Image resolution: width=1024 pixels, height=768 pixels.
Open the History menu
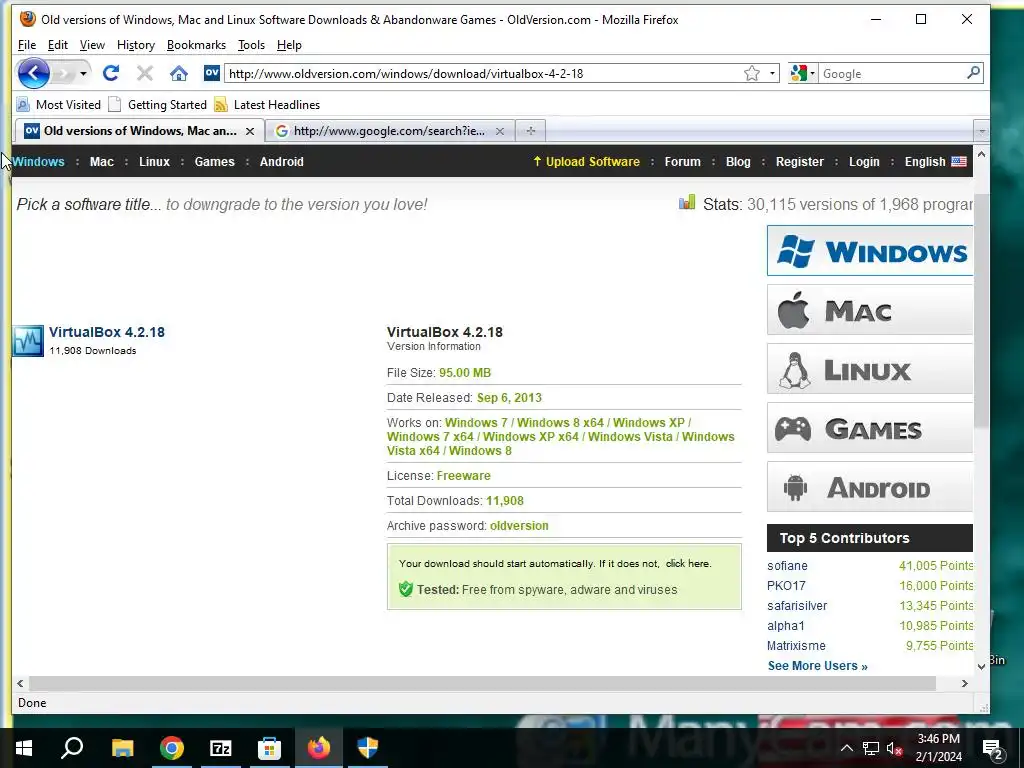[x=136, y=45]
